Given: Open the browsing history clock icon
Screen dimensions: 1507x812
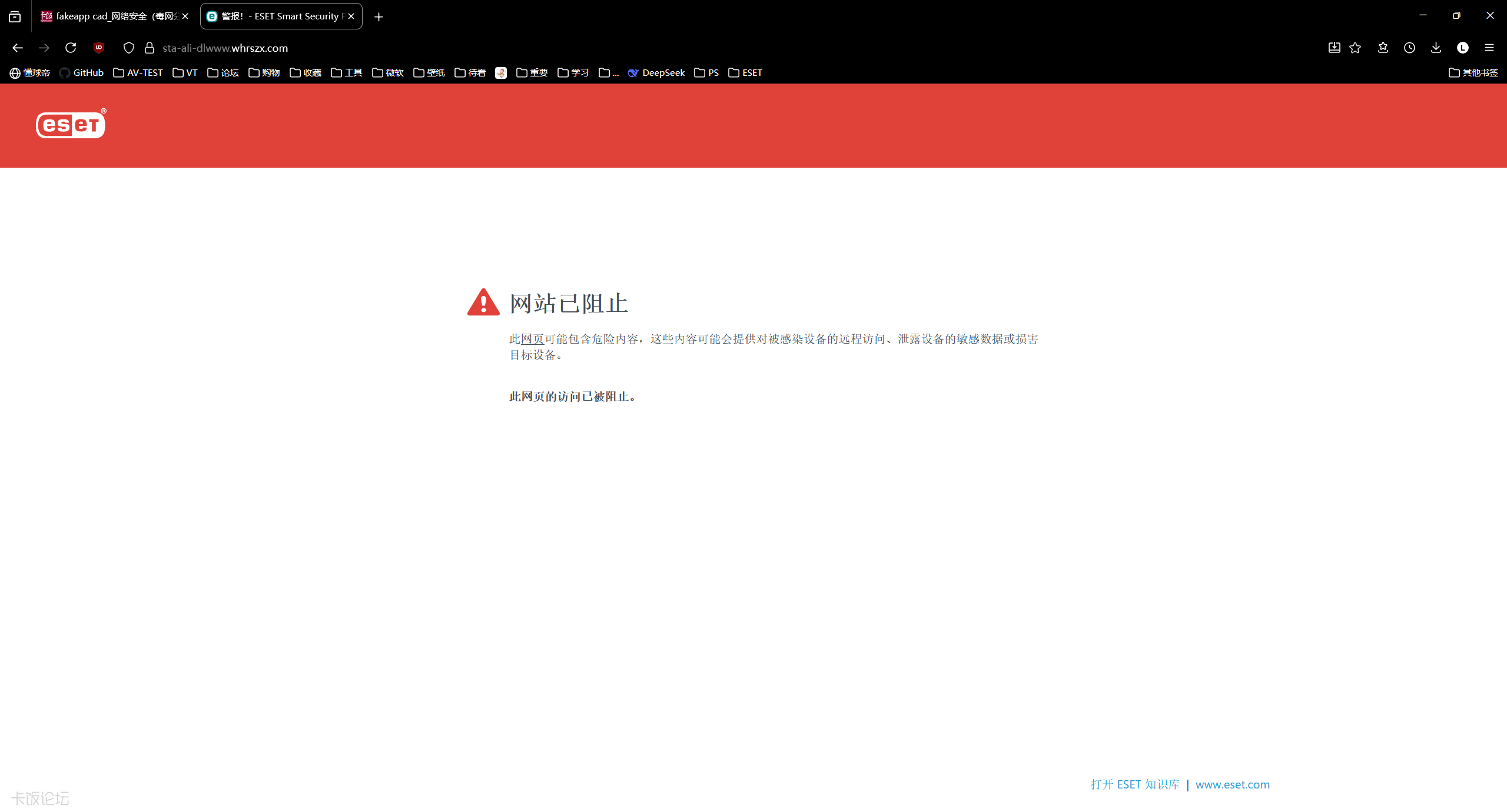Looking at the screenshot, I should (x=1410, y=48).
